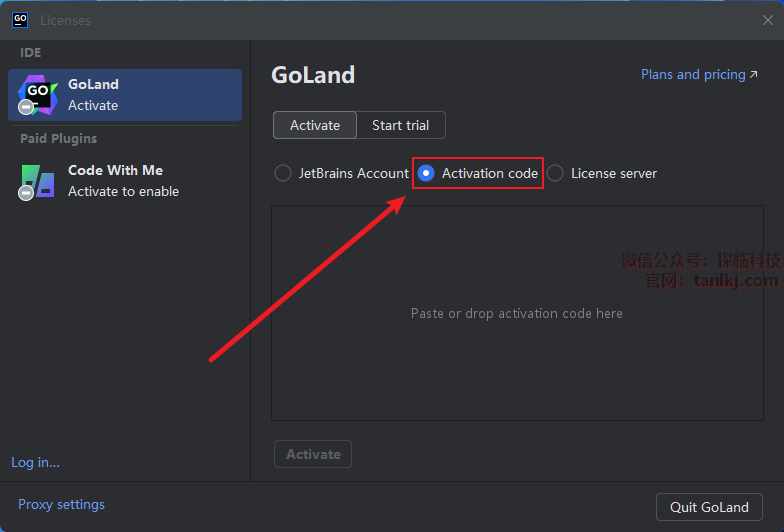Select the Activation code radio option

click(x=426, y=173)
